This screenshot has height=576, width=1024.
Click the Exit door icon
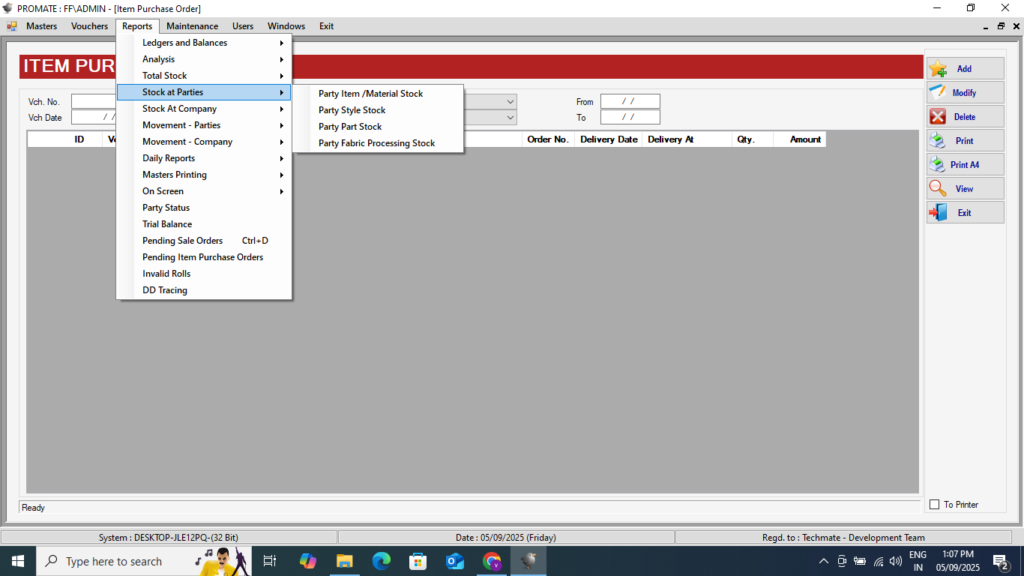point(938,213)
